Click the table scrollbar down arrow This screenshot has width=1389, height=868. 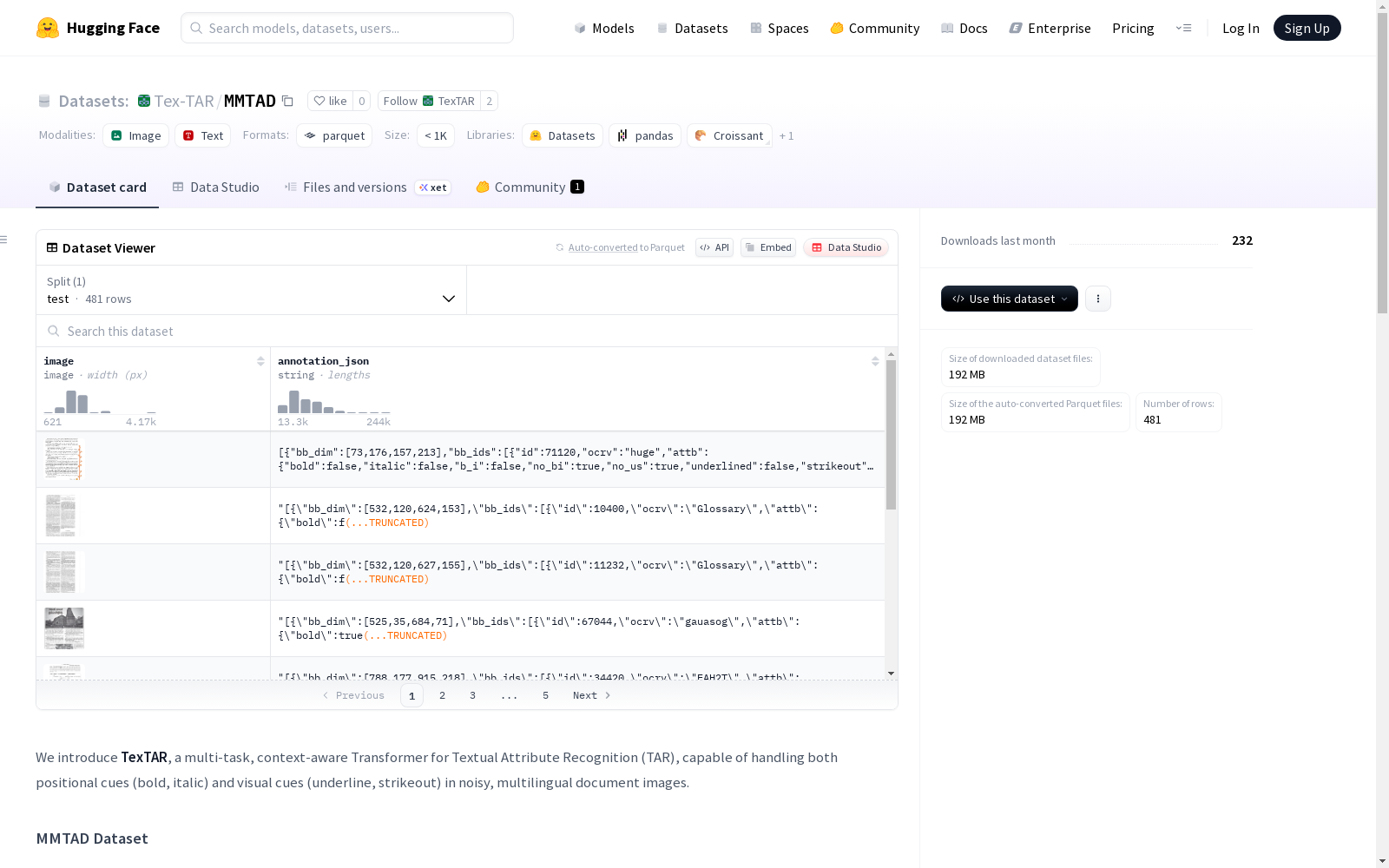(892, 674)
